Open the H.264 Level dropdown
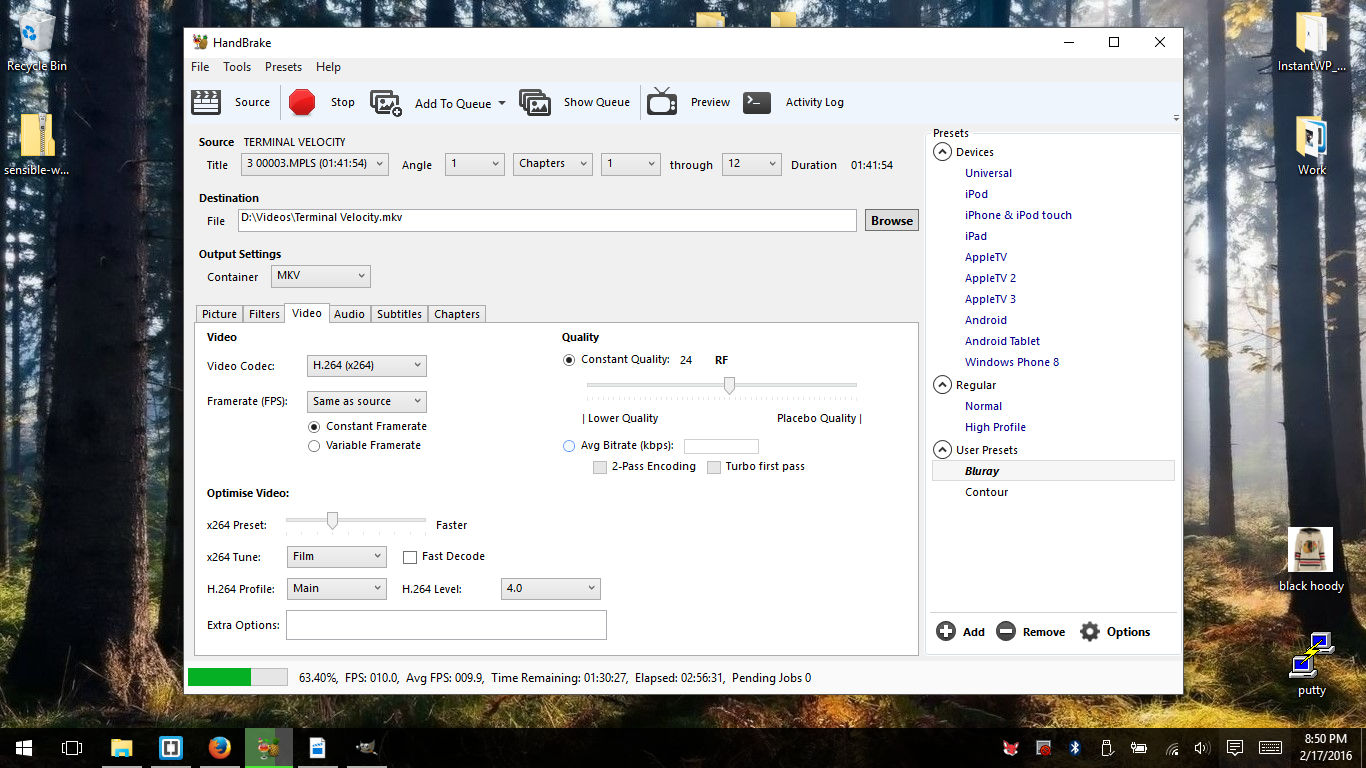The image size is (1366, 768). (x=550, y=589)
